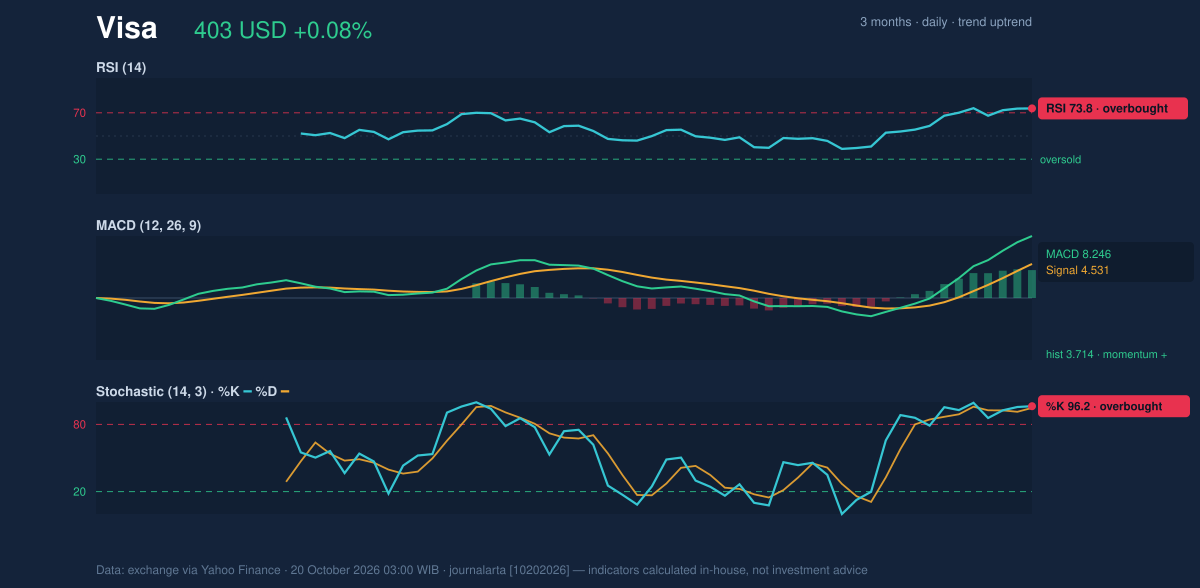The width and height of the screenshot is (1200, 588).
Task: Click the MACD (12, 26, 9) heading
Action: tap(148, 226)
